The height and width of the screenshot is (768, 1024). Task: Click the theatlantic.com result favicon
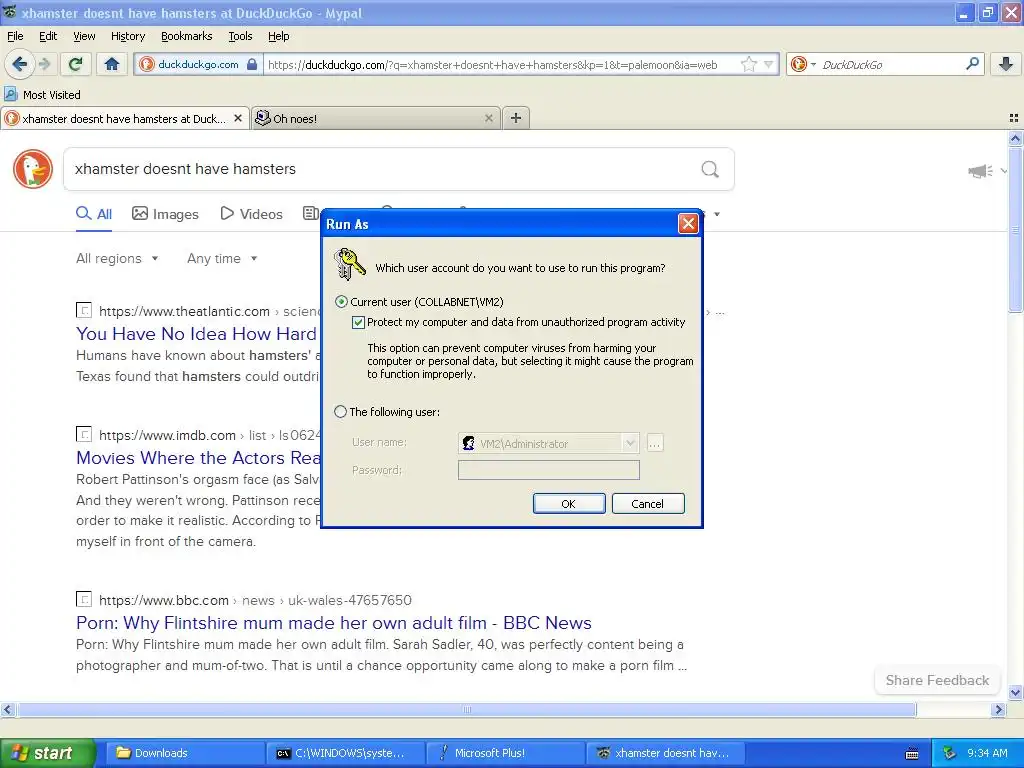coord(84,310)
